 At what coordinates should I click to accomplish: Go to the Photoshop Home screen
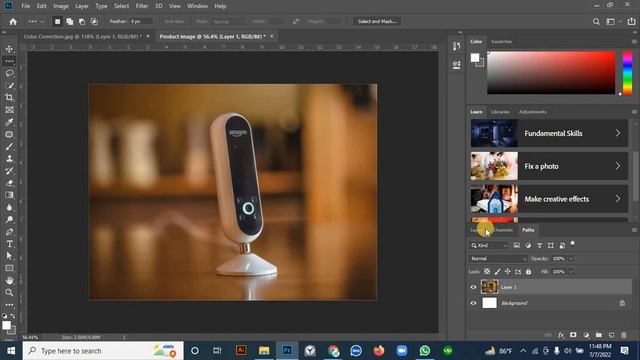13,21
